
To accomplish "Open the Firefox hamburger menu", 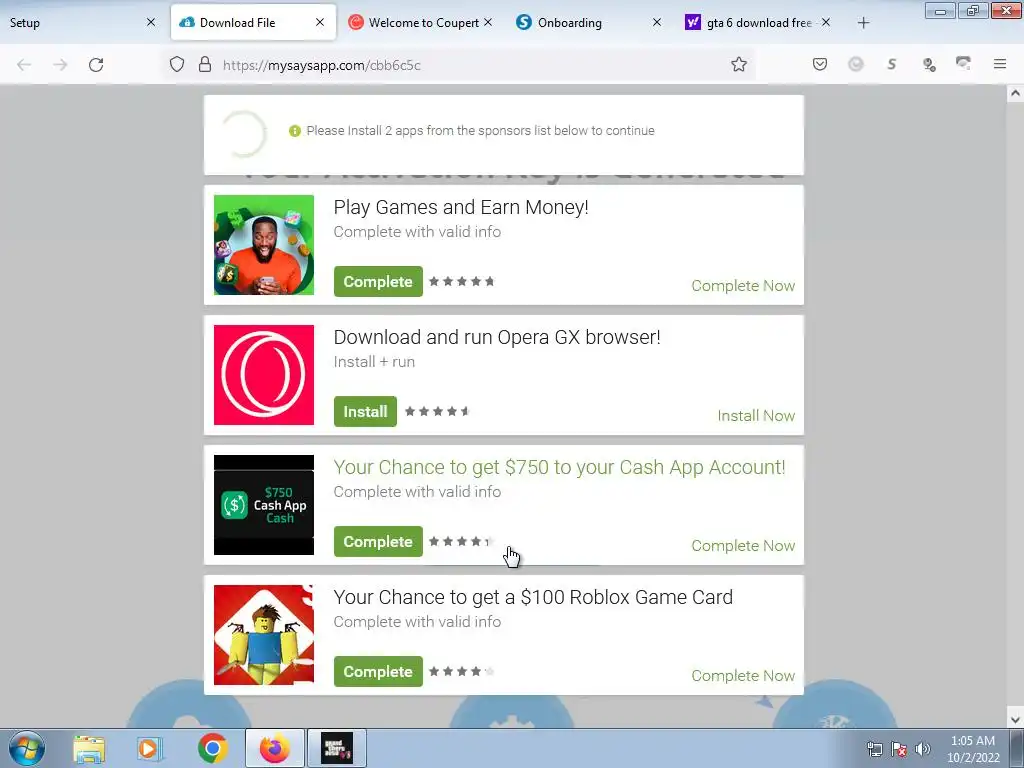I will tap(1000, 64).
